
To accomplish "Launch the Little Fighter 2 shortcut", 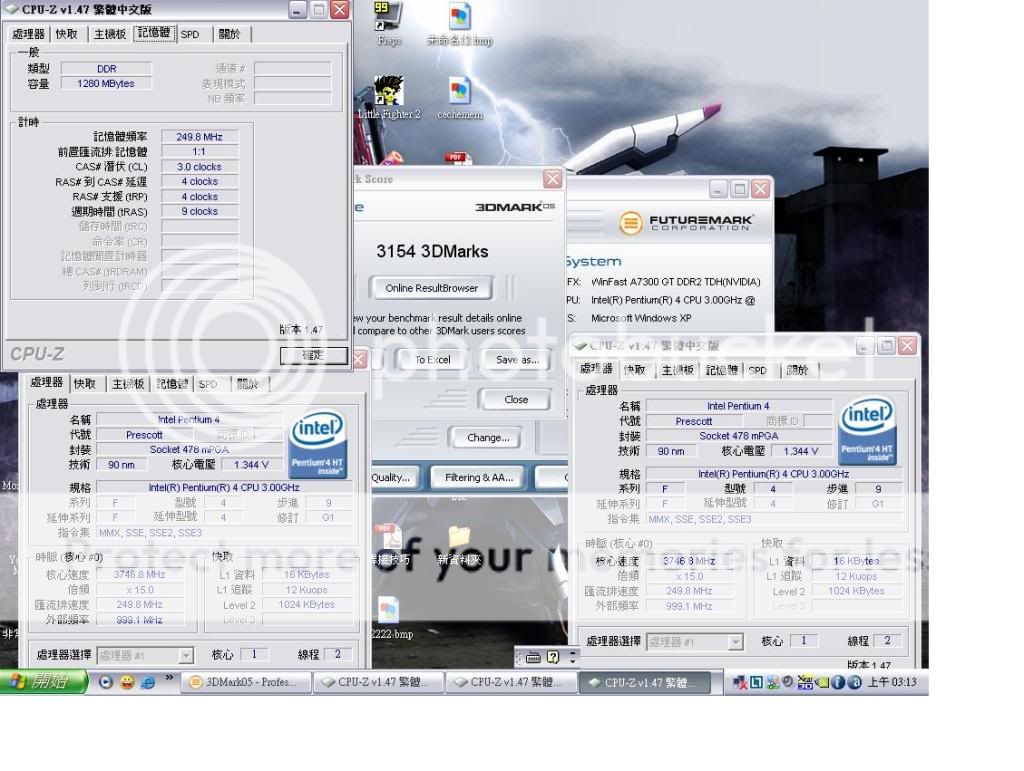I will [389, 98].
